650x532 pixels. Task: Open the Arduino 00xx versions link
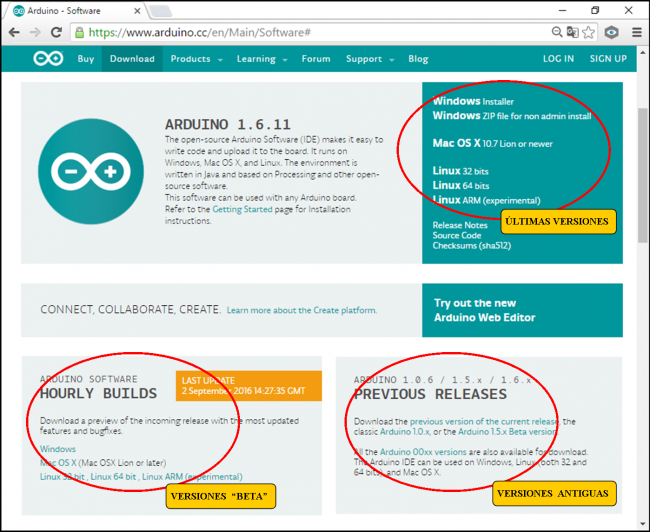[423, 452]
